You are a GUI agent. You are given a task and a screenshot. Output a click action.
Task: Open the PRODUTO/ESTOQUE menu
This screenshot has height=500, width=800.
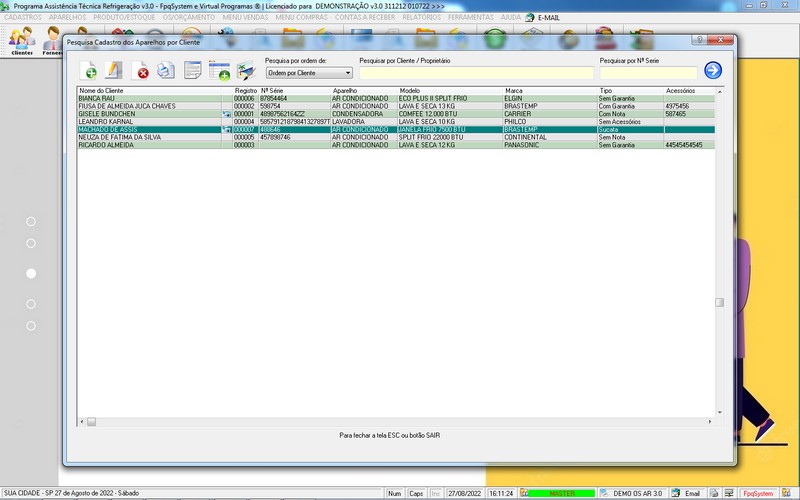click(124, 17)
